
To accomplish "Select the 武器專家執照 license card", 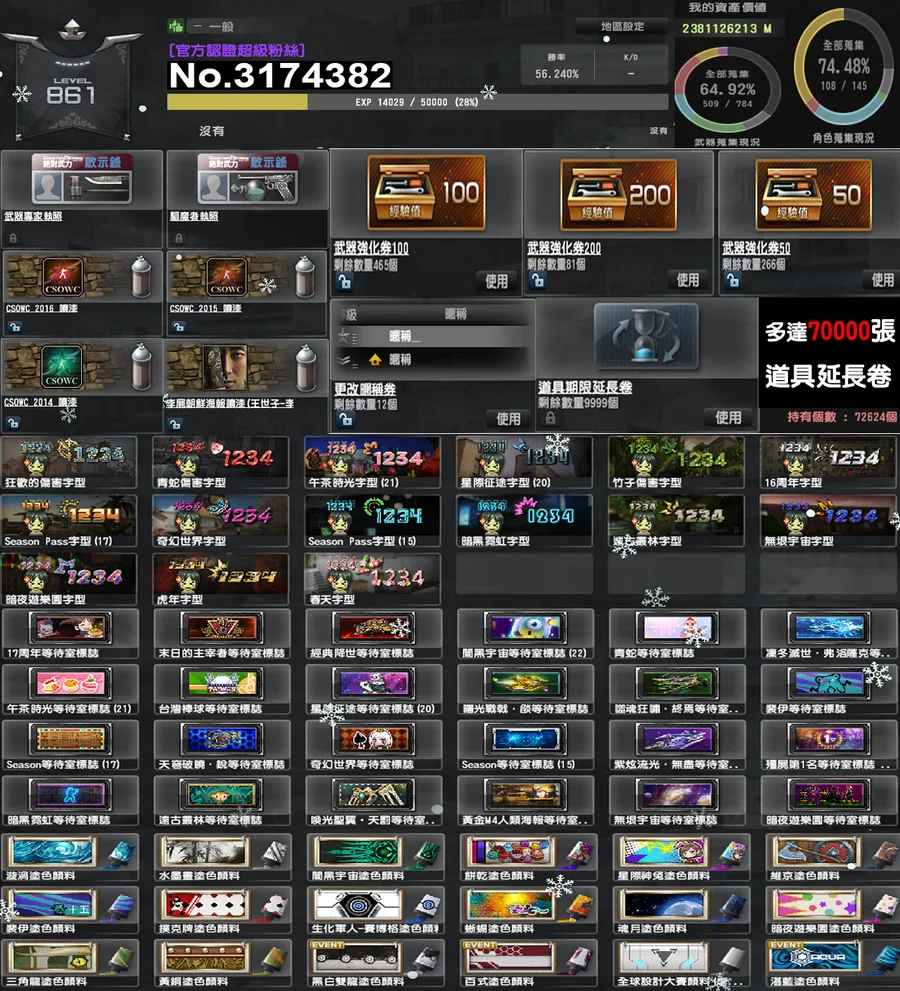I will [80, 180].
